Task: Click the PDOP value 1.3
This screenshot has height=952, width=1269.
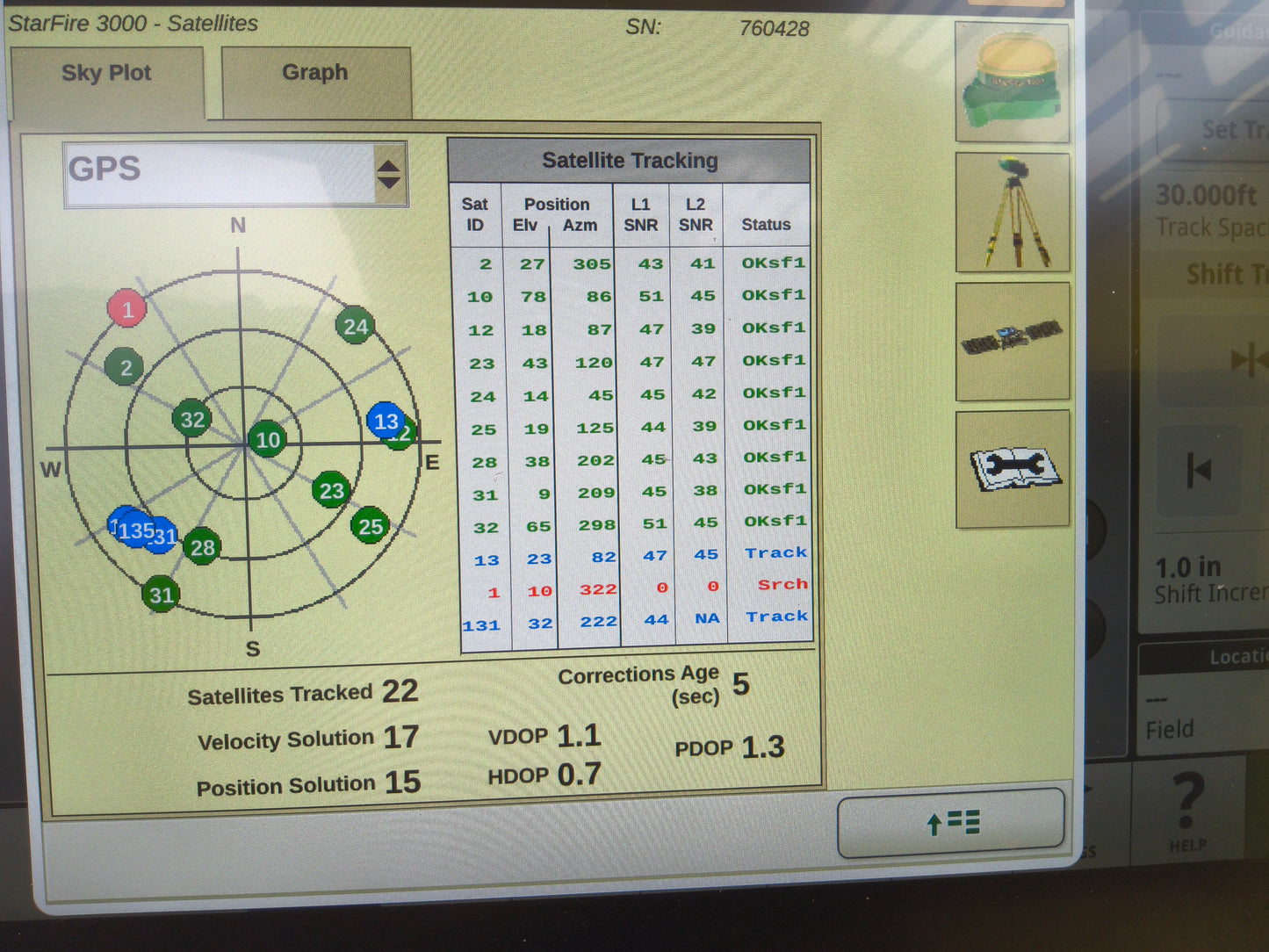Action: 763,747
